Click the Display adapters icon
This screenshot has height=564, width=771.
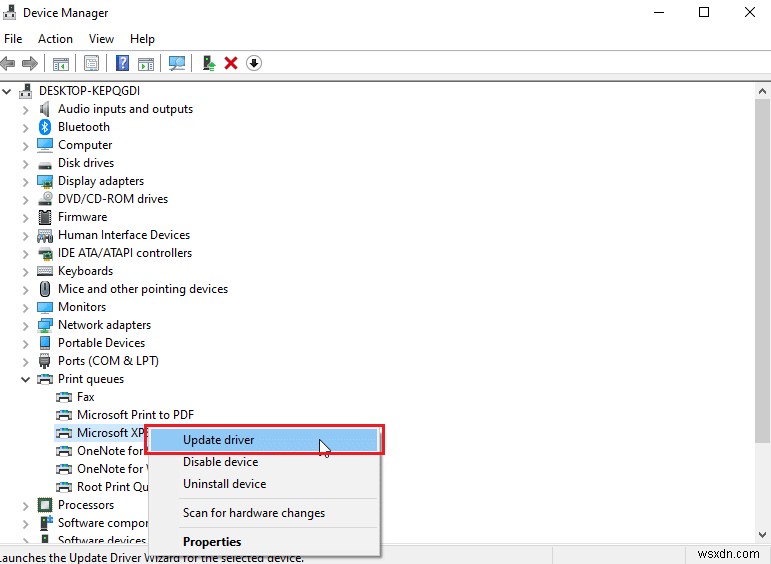click(x=45, y=181)
